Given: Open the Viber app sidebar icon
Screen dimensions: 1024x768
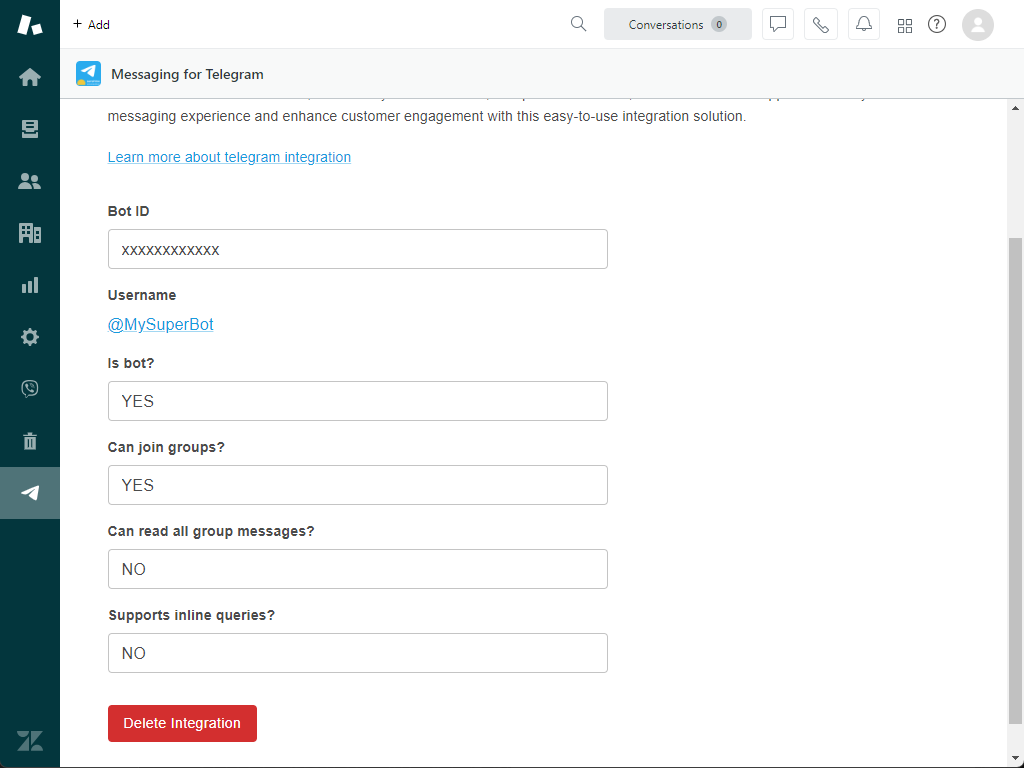Looking at the screenshot, I should pyautogui.click(x=30, y=389).
